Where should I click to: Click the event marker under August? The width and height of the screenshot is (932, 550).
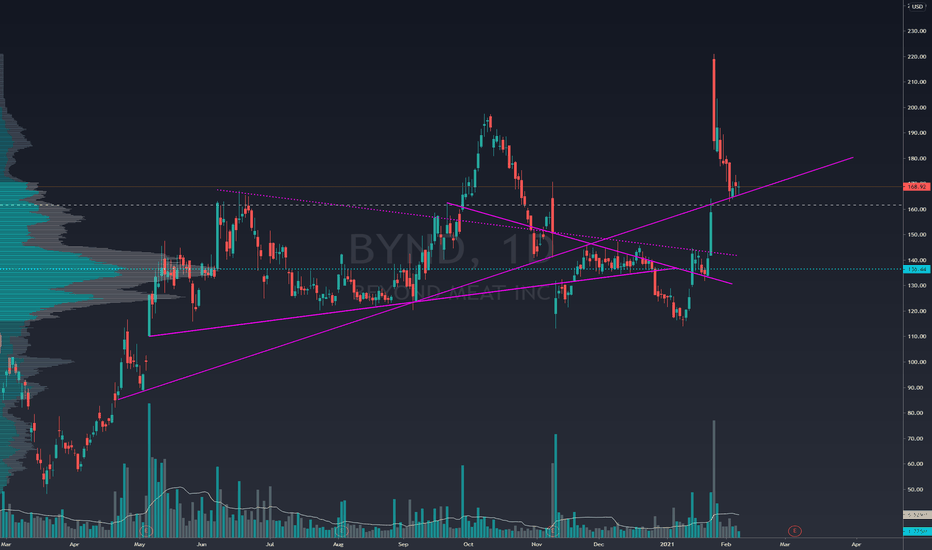(341, 530)
